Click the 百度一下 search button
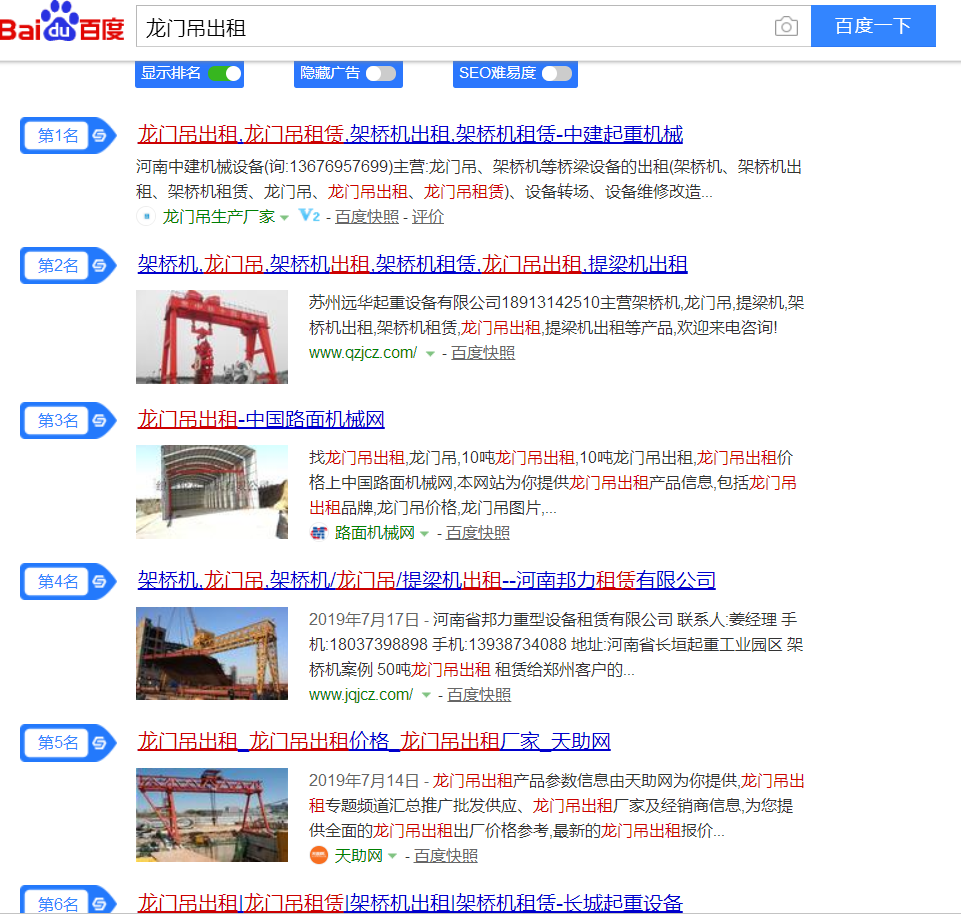Screen dimensions: 961x919 point(873,26)
